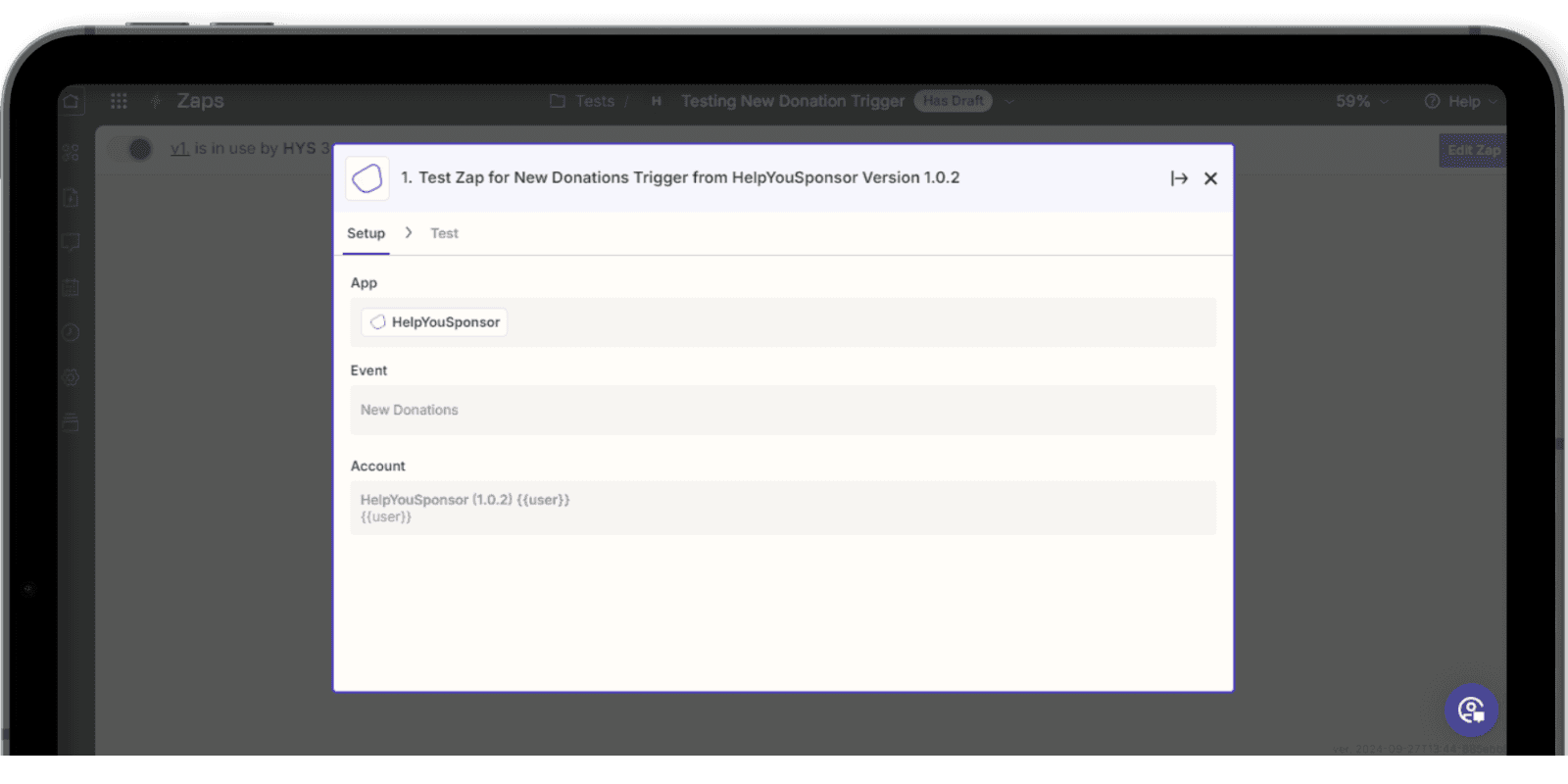Expand the Help menu chevron
Screen dimensions: 1568x784
[1493, 101]
